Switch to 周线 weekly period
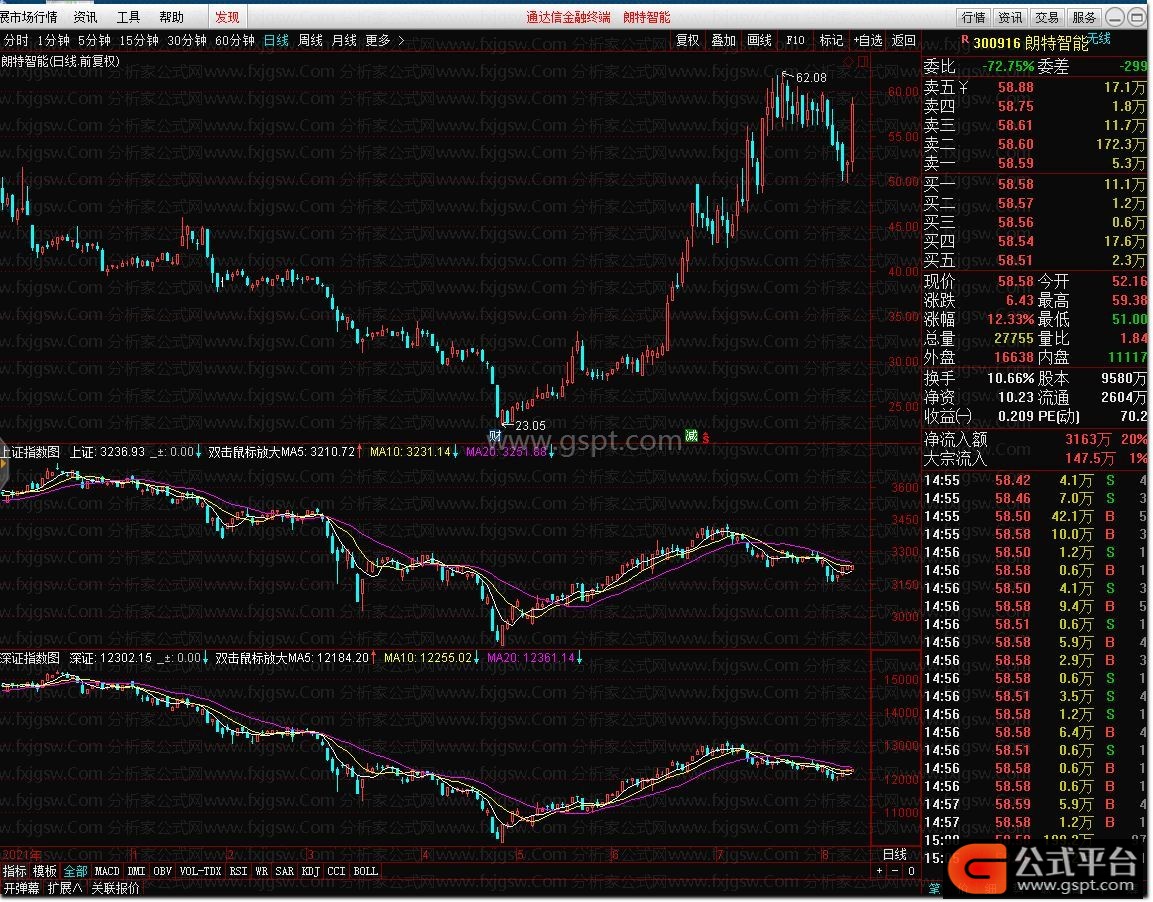The height and width of the screenshot is (902, 1153). pyautogui.click(x=310, y=40)
